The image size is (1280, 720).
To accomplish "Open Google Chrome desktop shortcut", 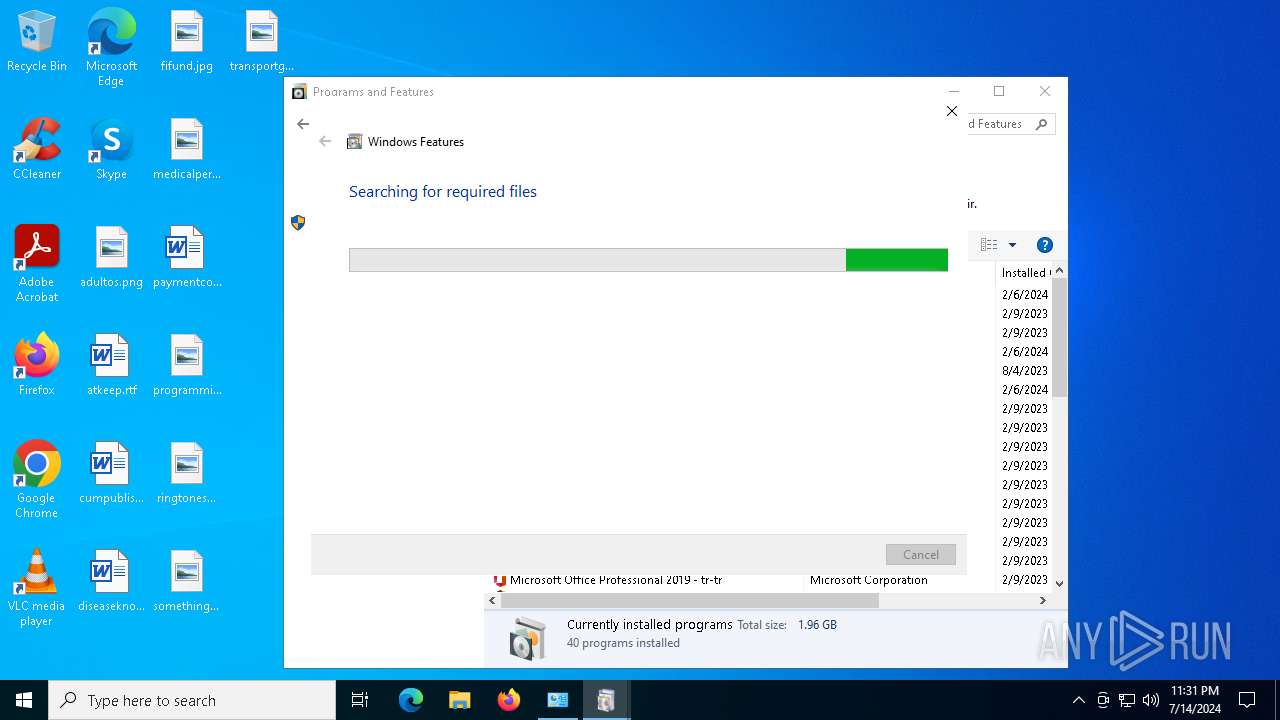I will tap(37, 480).
